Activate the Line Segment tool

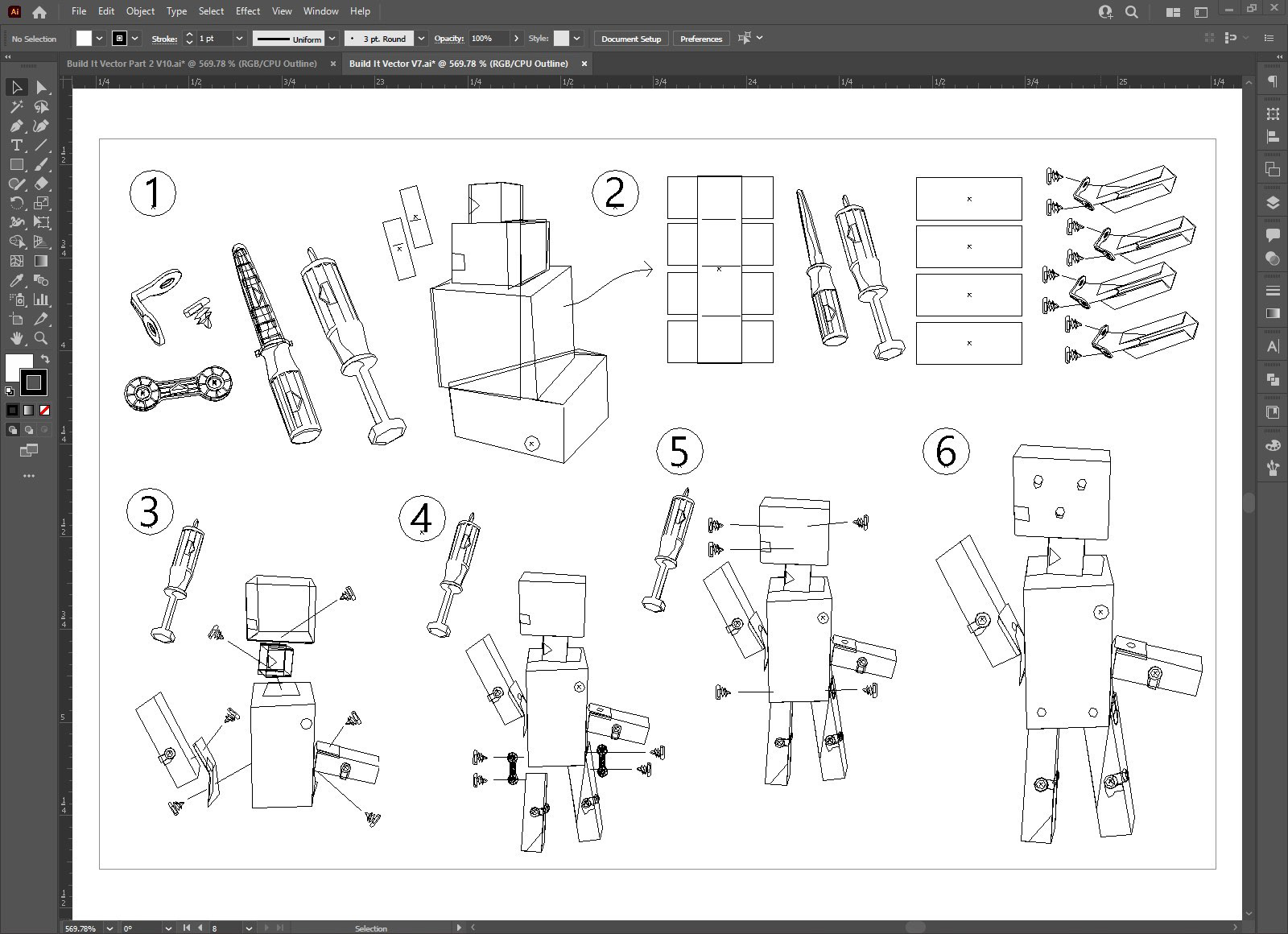41,145
